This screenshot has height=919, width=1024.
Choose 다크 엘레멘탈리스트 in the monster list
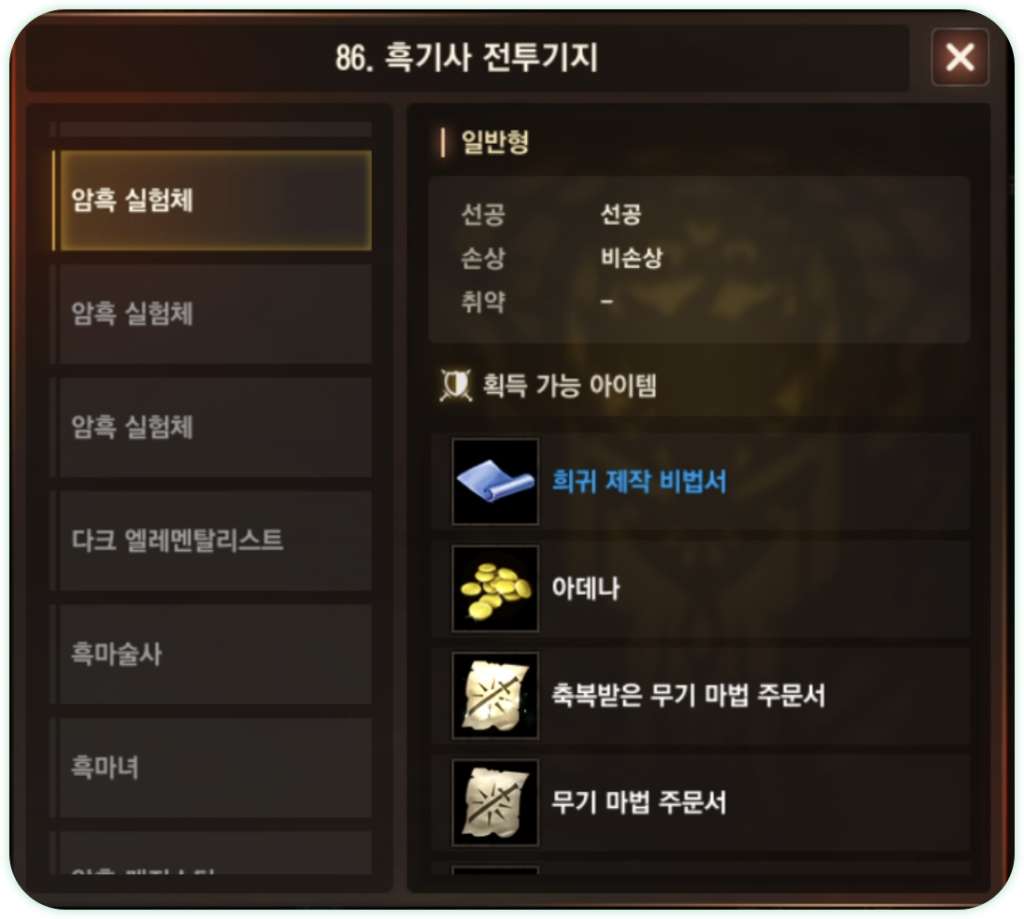pyautogui.click(x=212, y=541)
